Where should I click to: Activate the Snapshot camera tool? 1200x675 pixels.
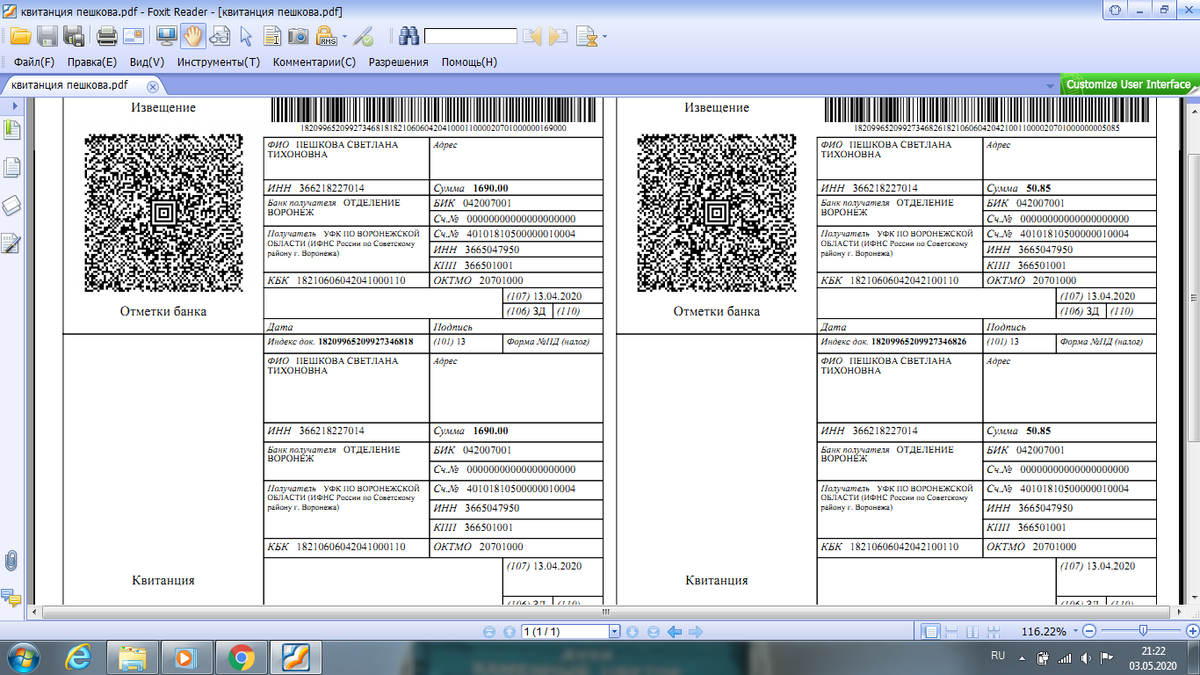pyautogui.click(x=298, y=37)
